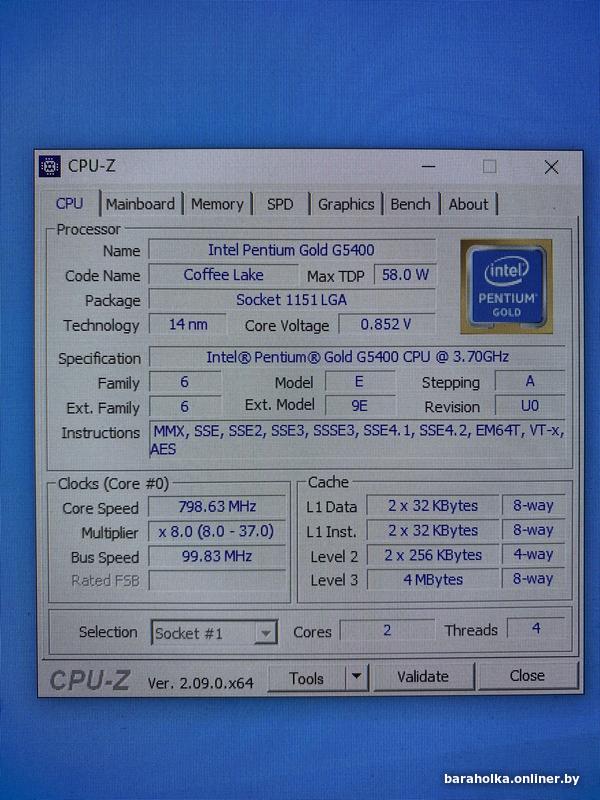Click the empty Rated FSB field

[x=217, y=580]
